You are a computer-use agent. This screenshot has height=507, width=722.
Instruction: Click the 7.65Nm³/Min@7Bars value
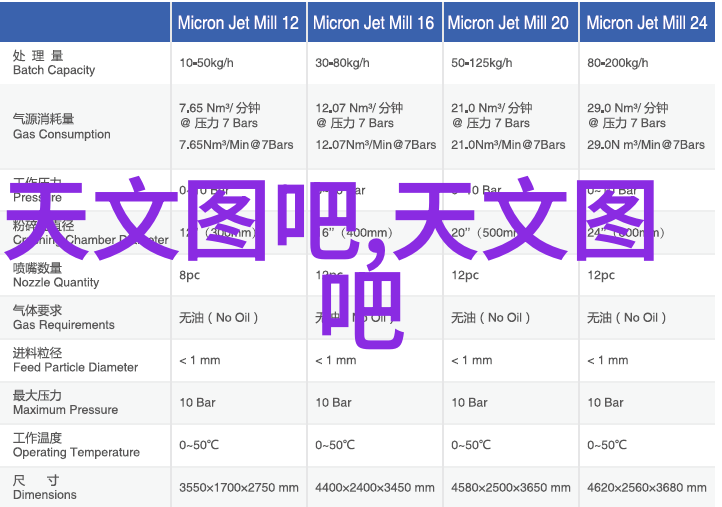(x=236, y=145)
